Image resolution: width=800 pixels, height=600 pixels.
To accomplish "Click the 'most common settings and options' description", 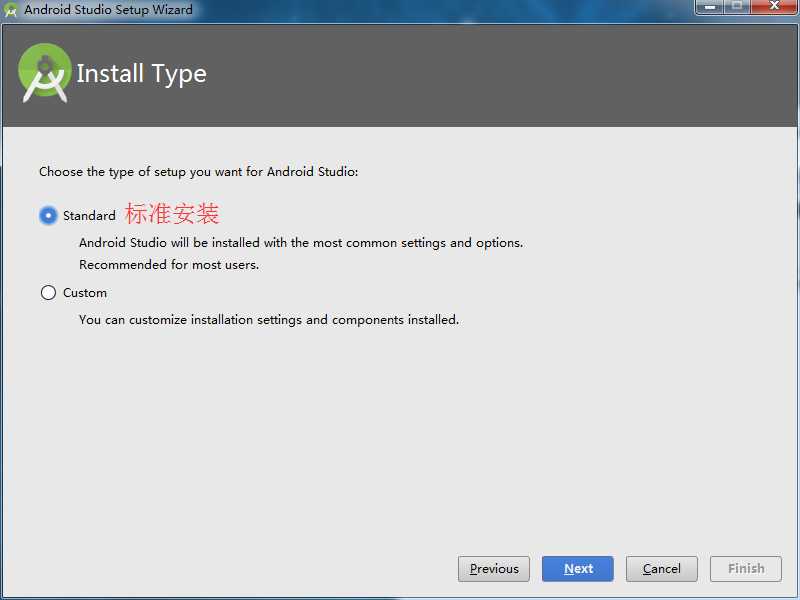I will (x=301, y=243).
